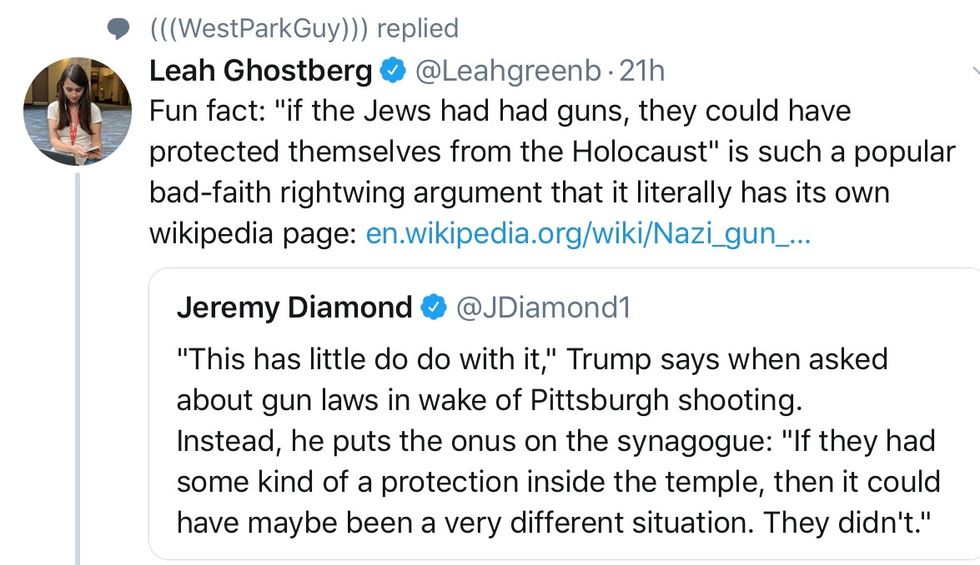This screenshot has height=565, width=980.
Task: Click "(((WestParkGuy))) replied" label
Action: point(303,28)
